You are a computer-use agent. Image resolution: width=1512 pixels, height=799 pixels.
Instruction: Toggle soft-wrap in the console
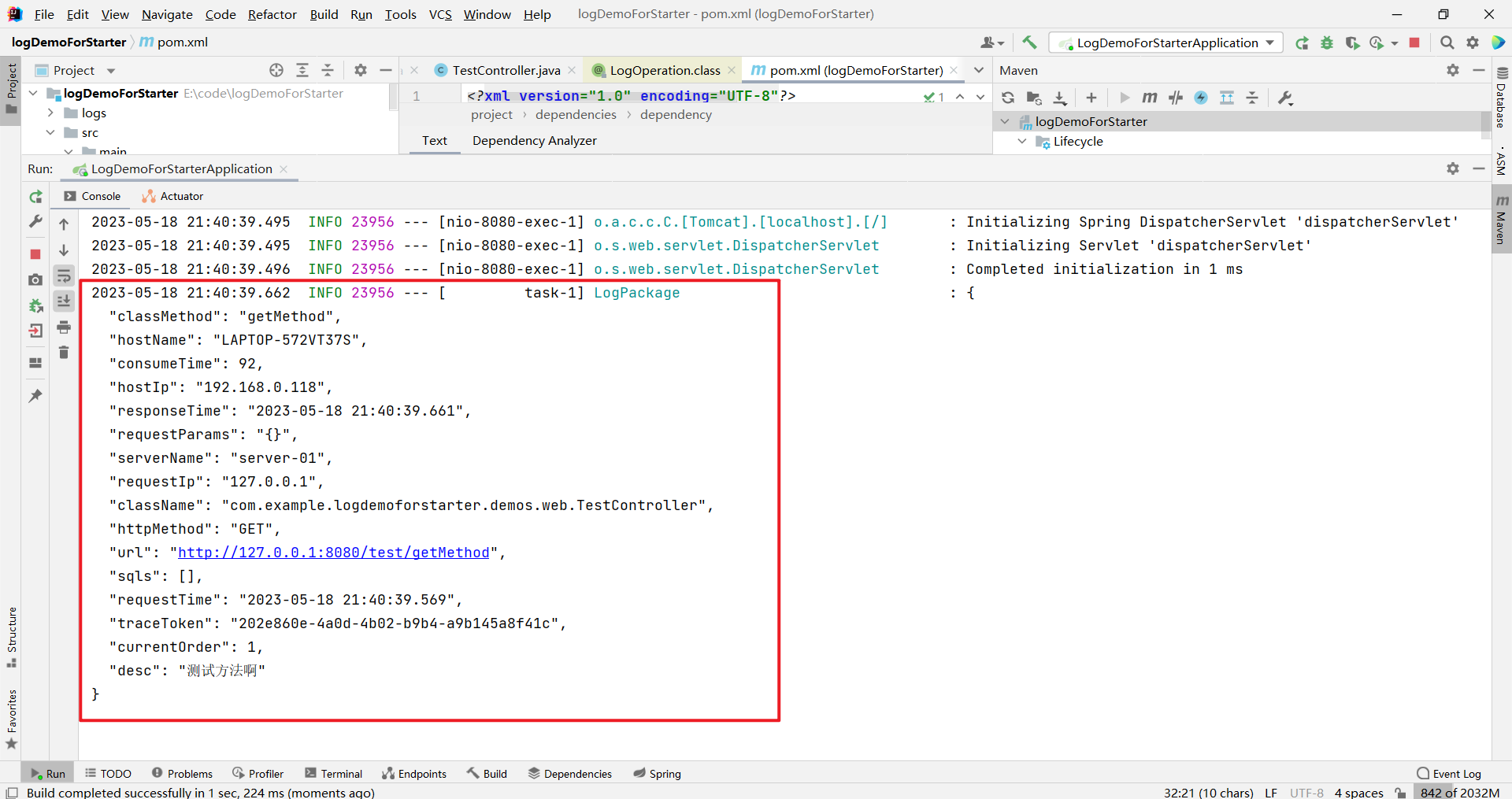point(64,276)
